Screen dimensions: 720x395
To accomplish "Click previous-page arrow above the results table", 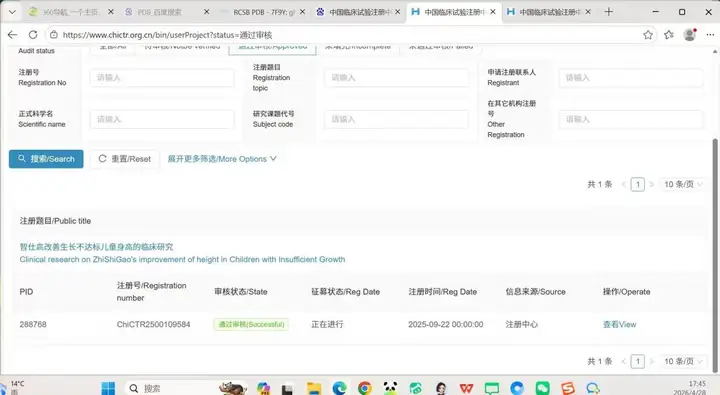I will point(624,184).
